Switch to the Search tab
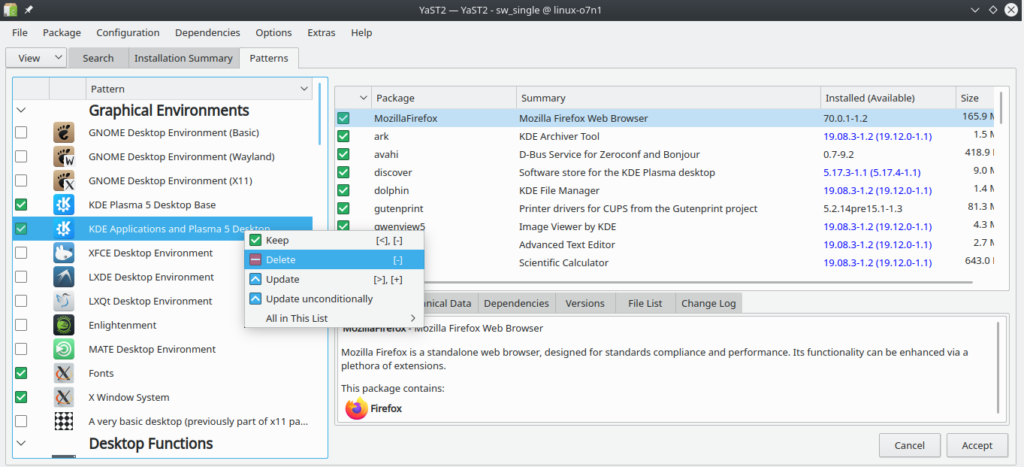 [98, 58]
